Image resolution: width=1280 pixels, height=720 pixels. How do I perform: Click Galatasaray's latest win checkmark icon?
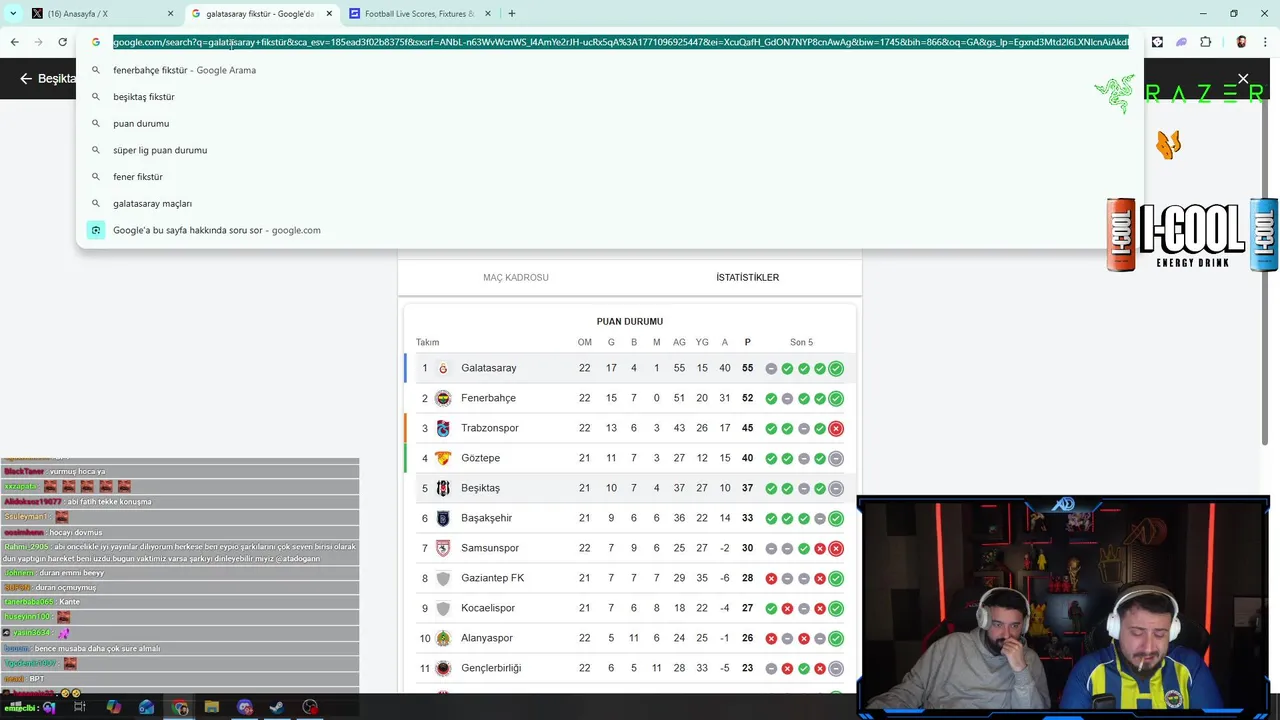(x=836, y=368)
